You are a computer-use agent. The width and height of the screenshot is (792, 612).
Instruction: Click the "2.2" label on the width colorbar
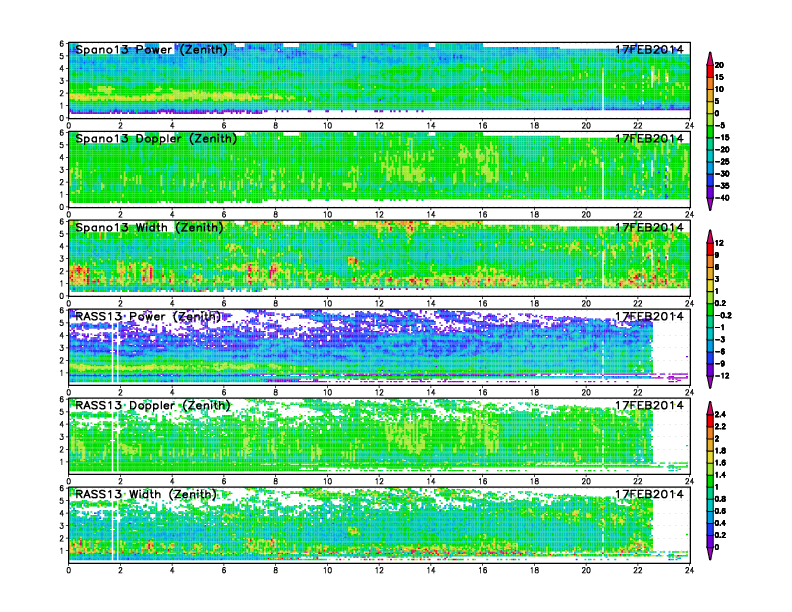pos(720,426)
